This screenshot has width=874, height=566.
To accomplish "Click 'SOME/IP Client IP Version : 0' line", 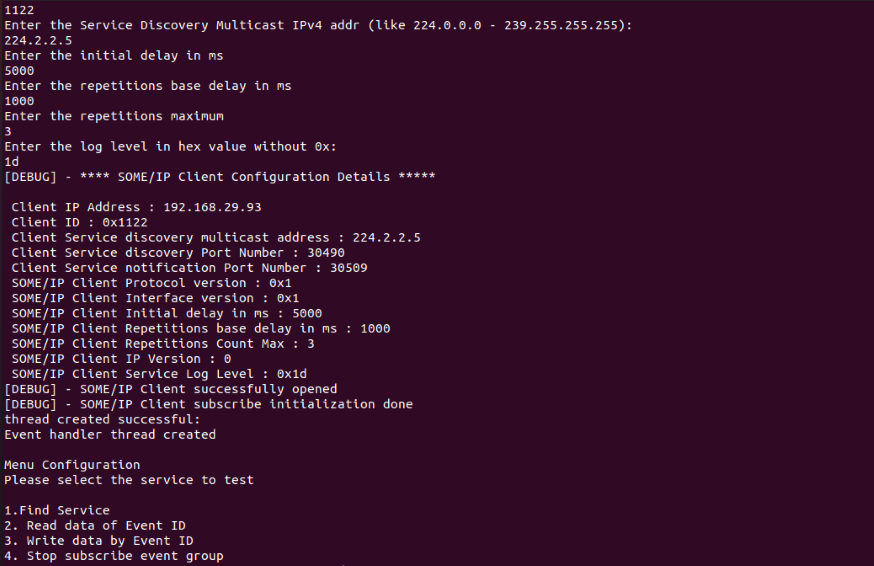I will 121,359.
